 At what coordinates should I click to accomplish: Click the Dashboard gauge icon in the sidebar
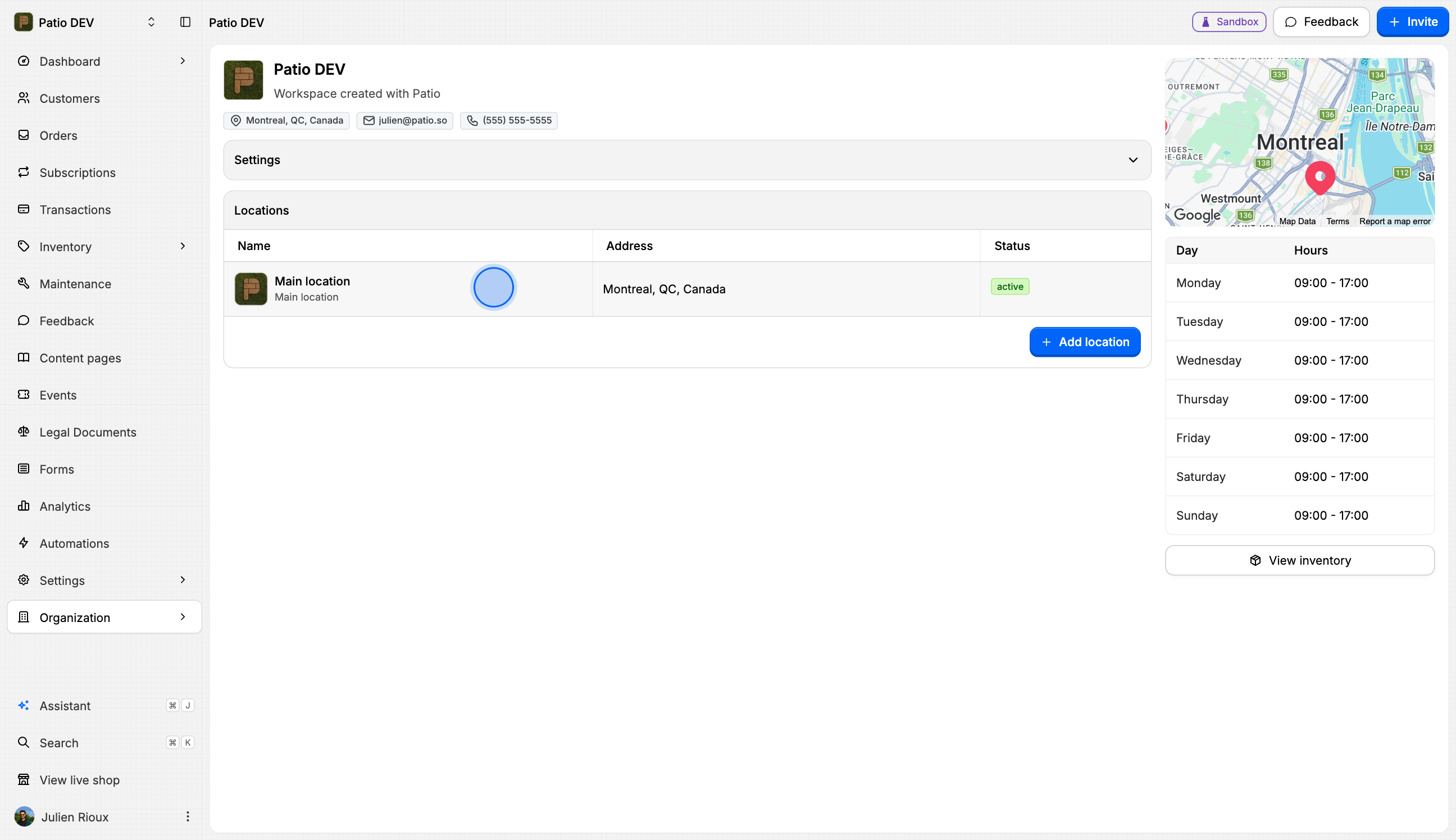coord(24,61)
